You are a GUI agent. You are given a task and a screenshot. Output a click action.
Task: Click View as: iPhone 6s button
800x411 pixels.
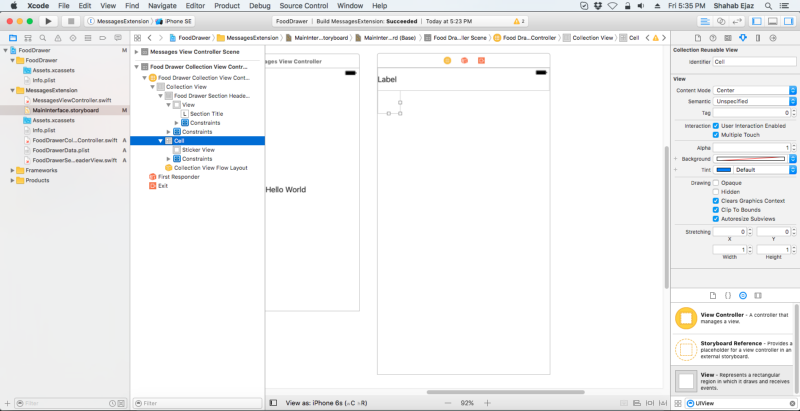tap(326, 403)
